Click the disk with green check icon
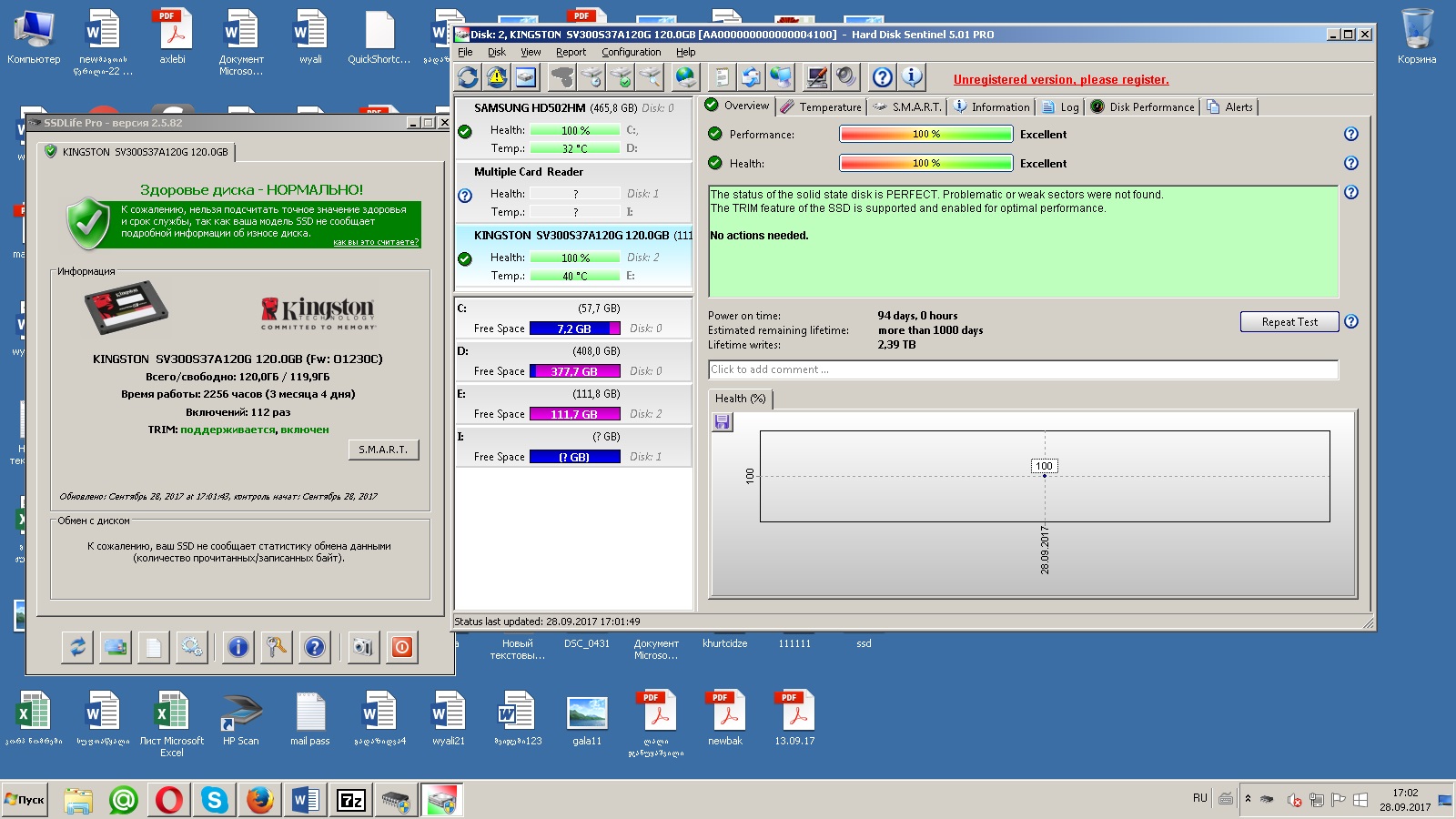Image resolution: width=1456 pixels, height=819 pixels. click(x=622, y=77)
